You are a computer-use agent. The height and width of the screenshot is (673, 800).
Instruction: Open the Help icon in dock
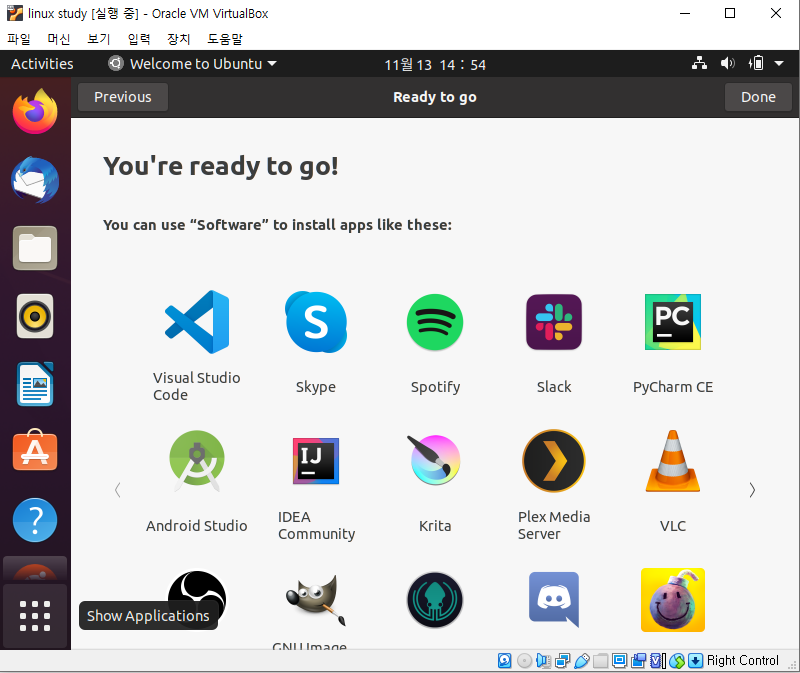[35, 519]
